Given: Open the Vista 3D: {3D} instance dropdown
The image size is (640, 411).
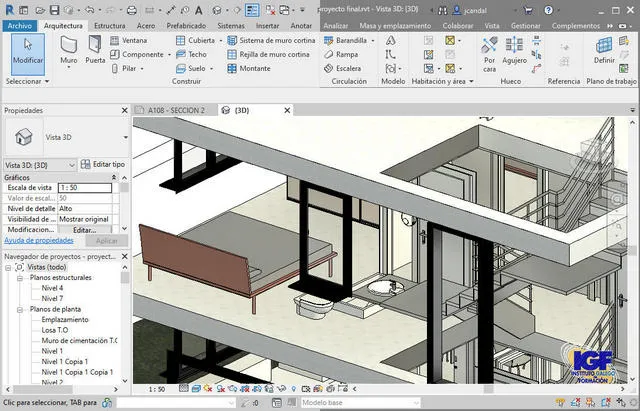Looking at the screenshot, I should coord(40,165).
